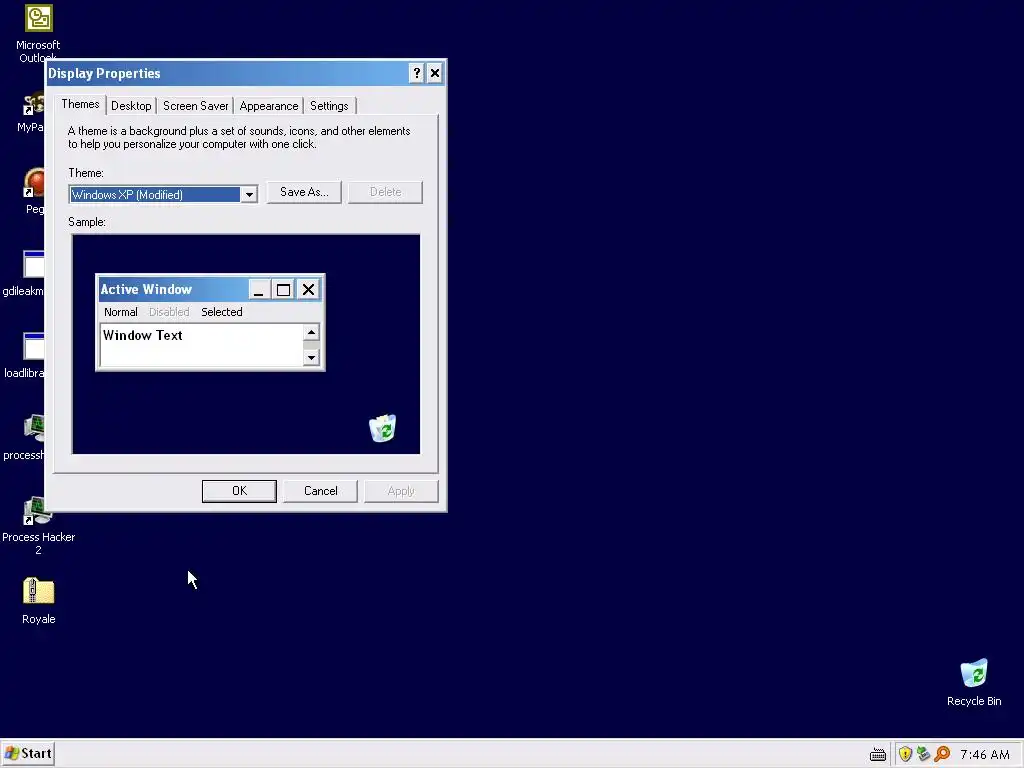Viewport: 1024px width, 768px height.
Task: Click the OK button
Action: pyautogui.click(x=239, y=491)
